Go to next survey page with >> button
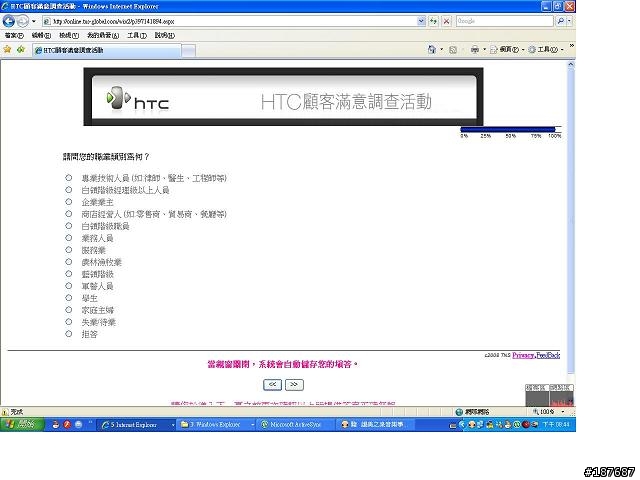 coord(294,384)
